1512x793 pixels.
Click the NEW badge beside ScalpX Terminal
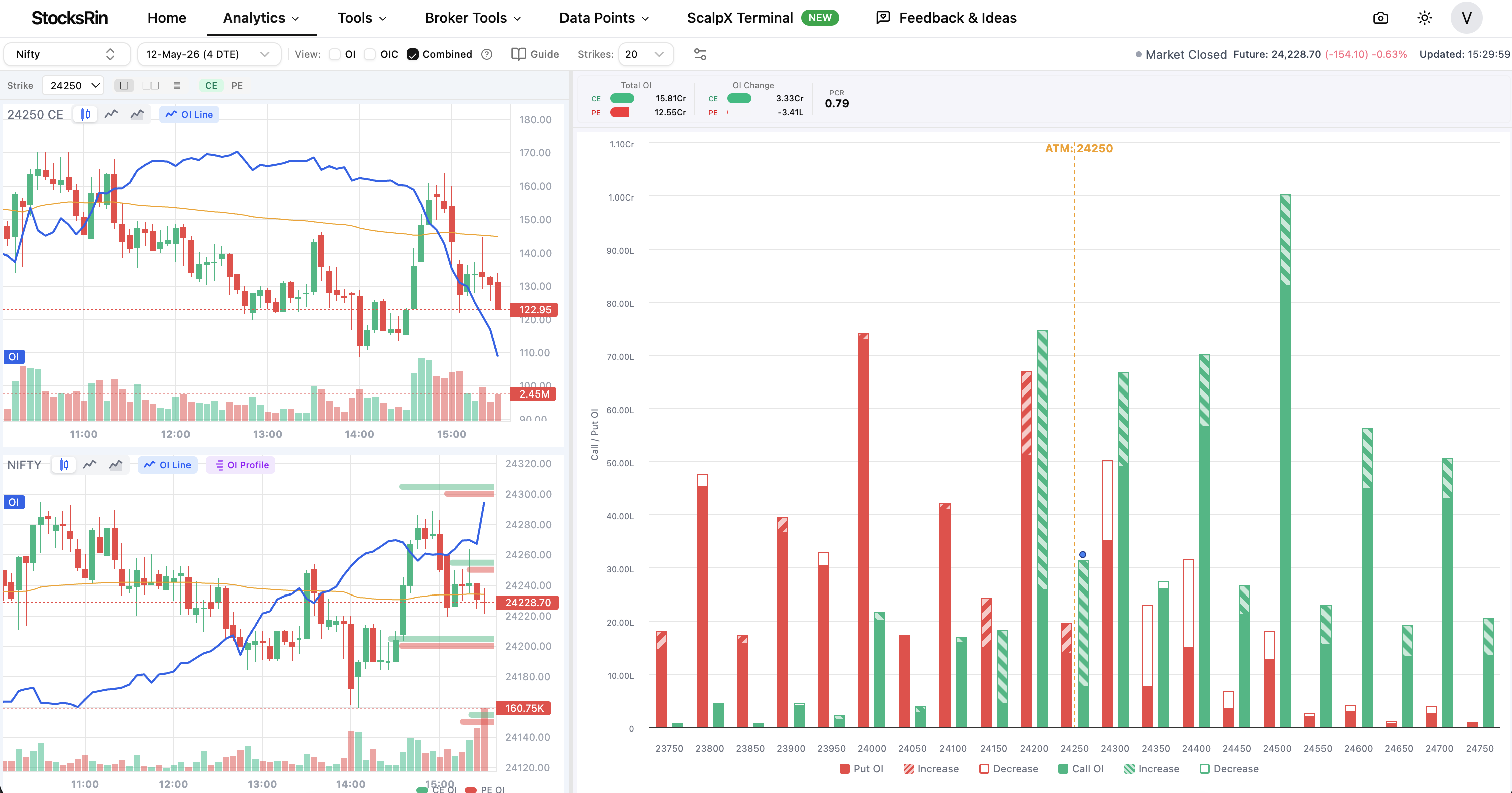coord(820,18)
